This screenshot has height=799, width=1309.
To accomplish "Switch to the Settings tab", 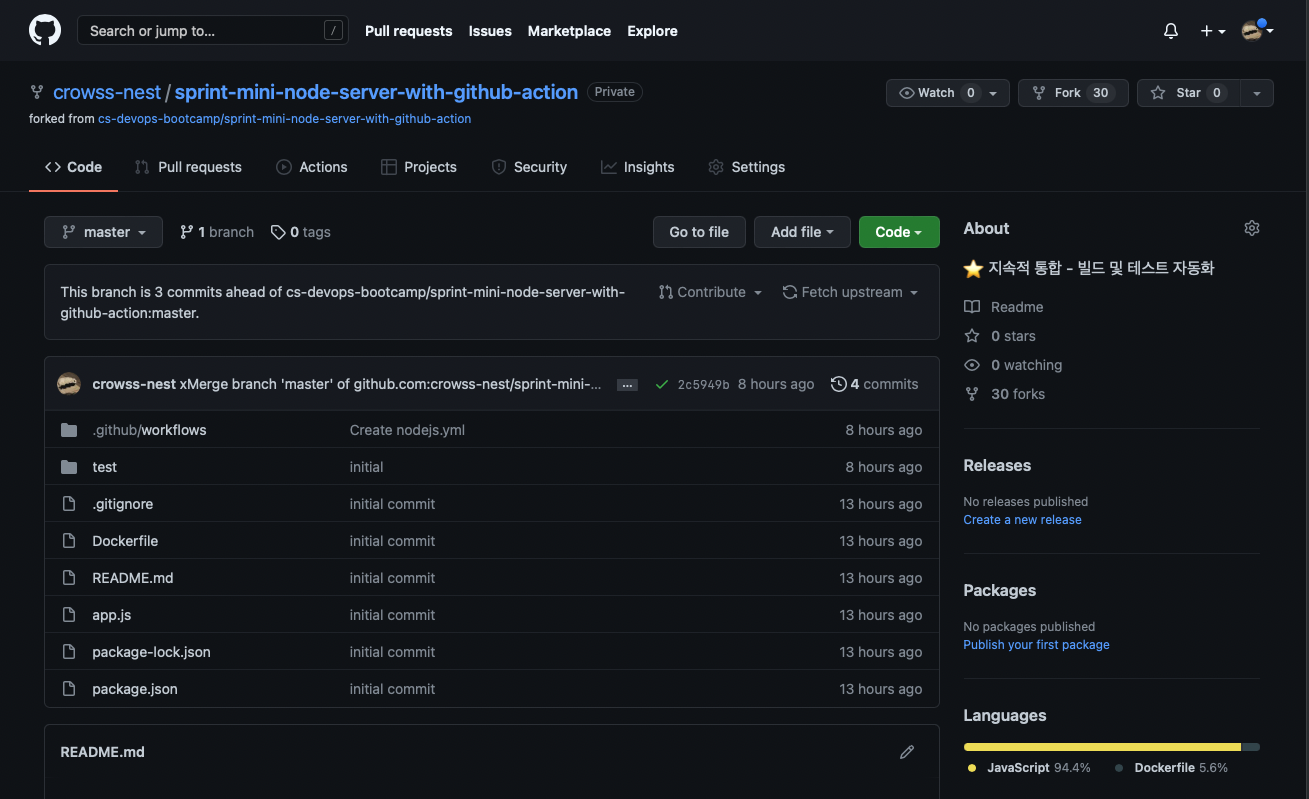I will click(746, 167).
